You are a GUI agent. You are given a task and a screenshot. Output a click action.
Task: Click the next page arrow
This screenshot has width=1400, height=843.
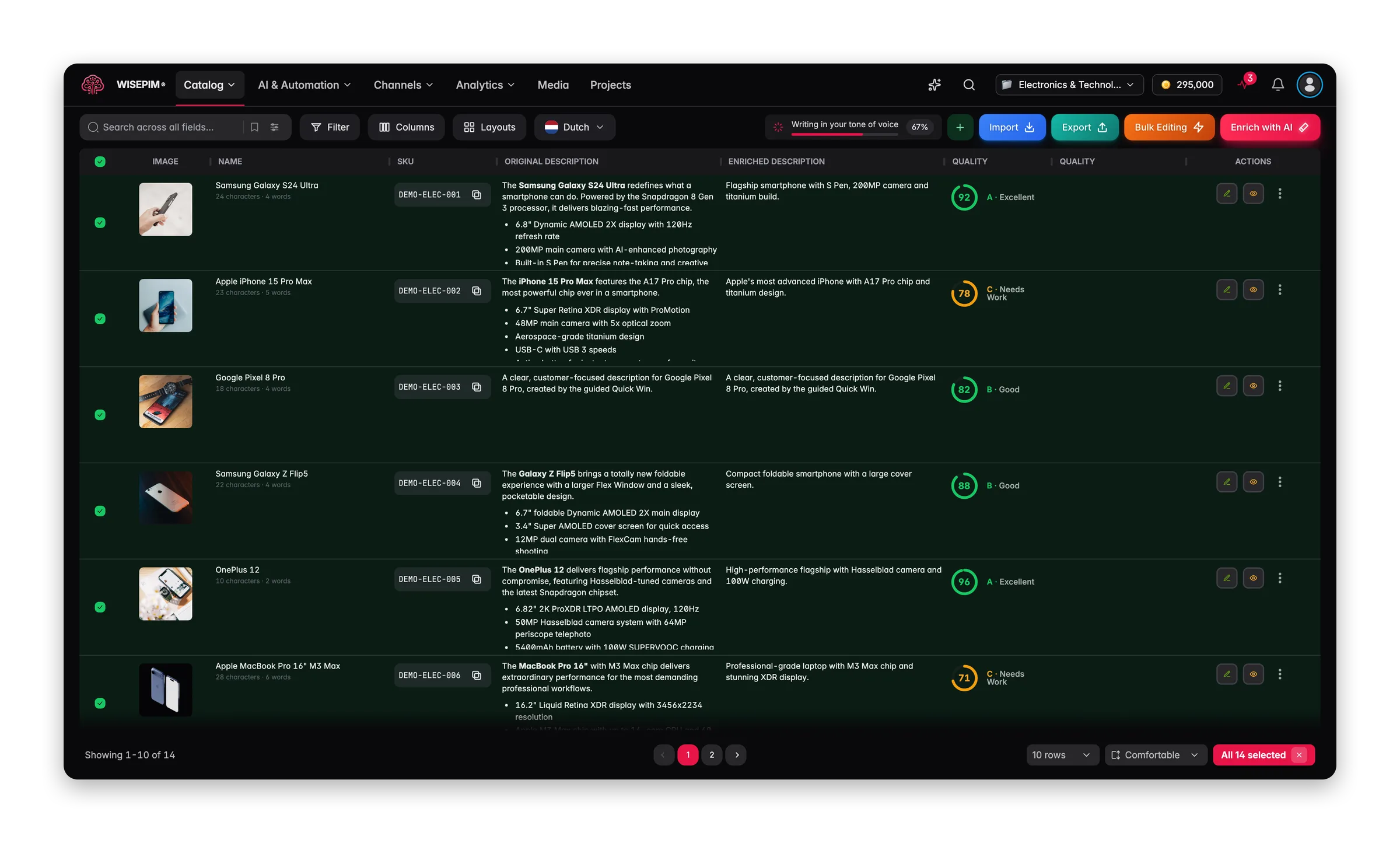point(736,755)
